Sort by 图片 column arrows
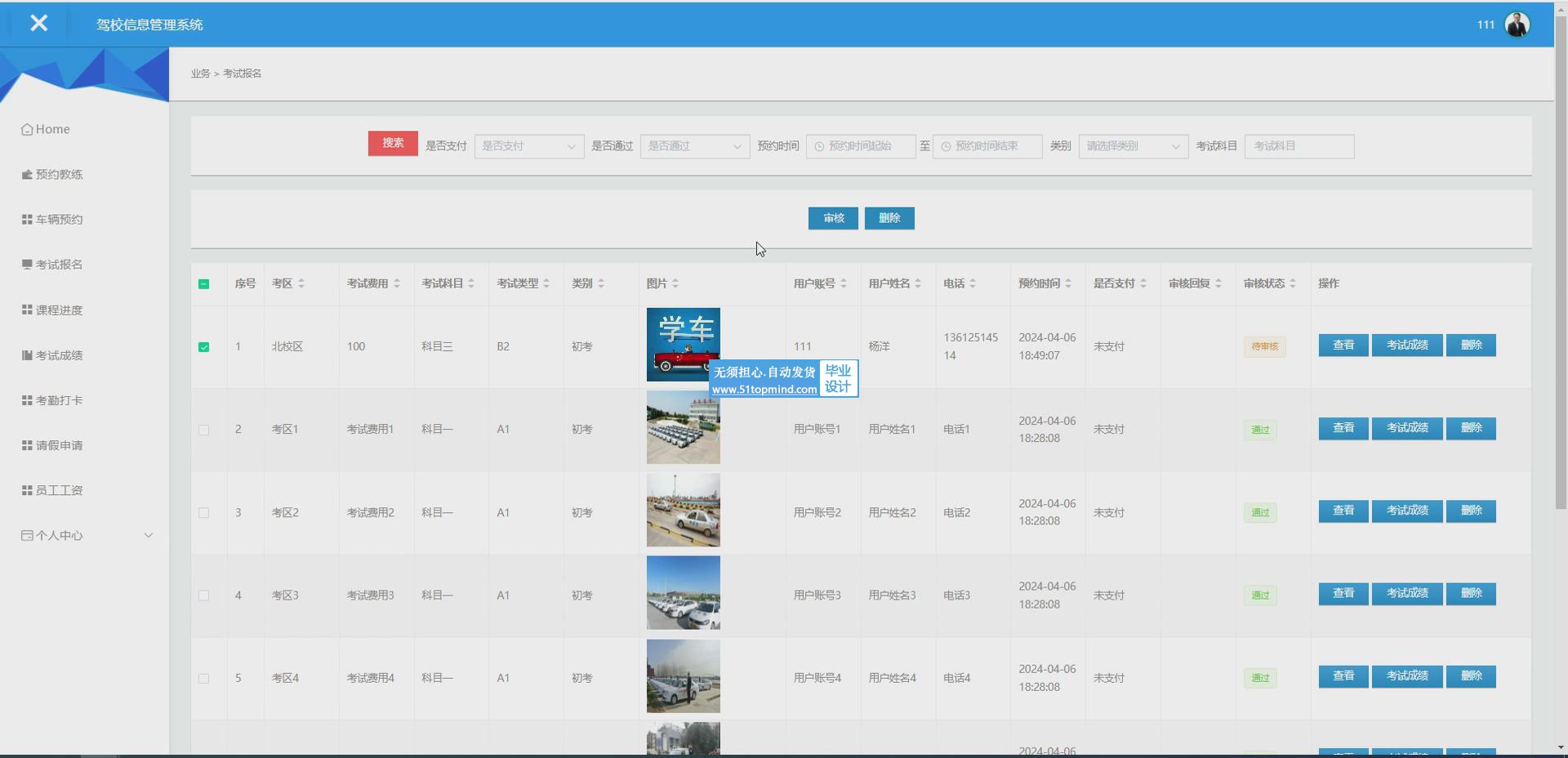The image size is (1568, 758). tap(675, 283)
